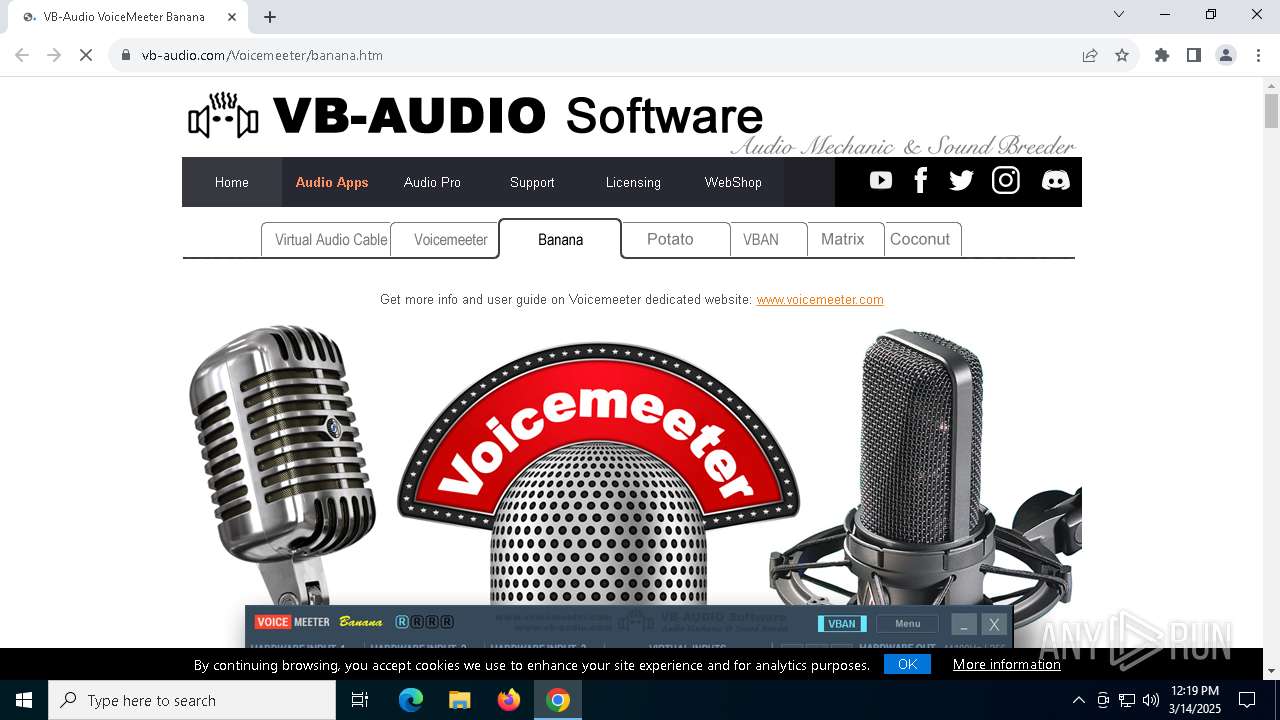
Task: Close the VoiceMeeter Banana tab
Action: coord(232,16)
